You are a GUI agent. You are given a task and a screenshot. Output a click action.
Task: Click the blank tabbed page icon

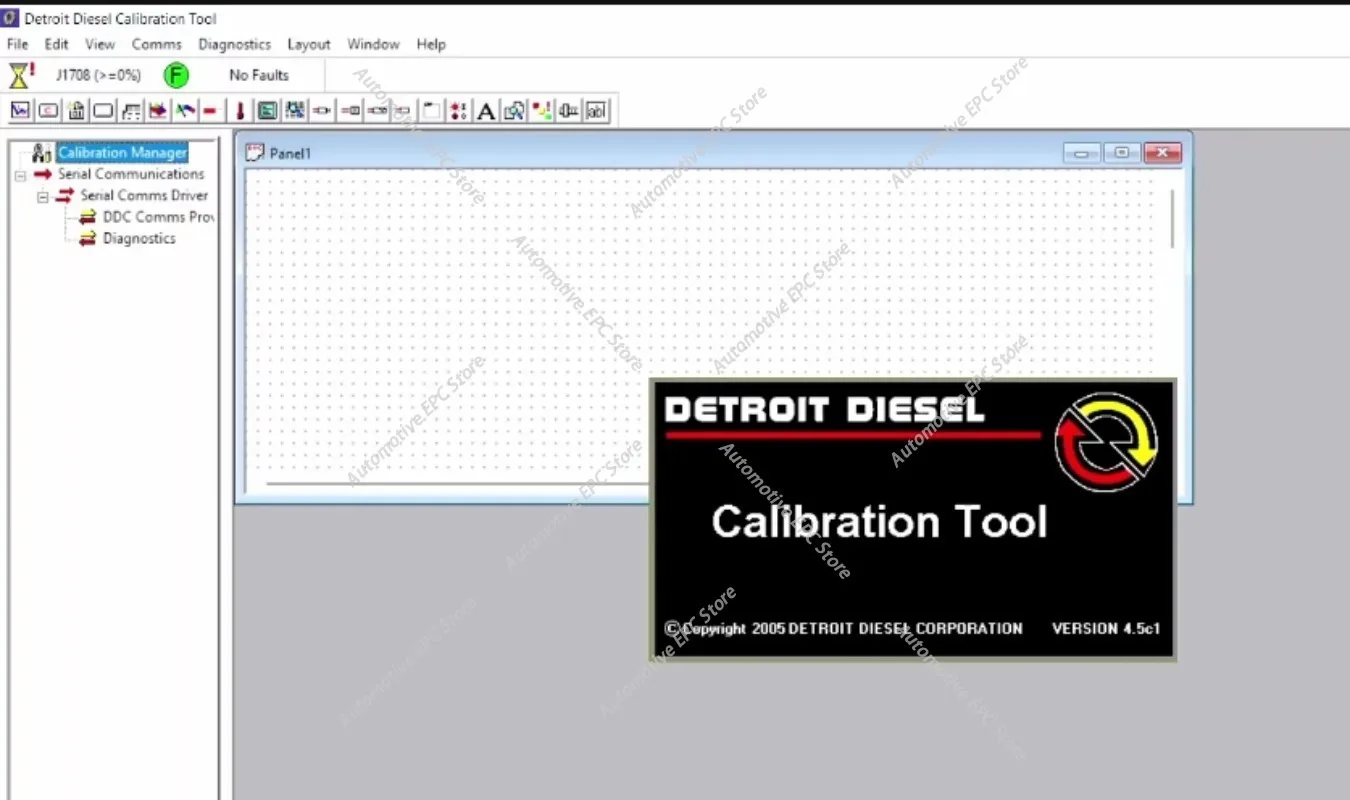tap(431, 110)
